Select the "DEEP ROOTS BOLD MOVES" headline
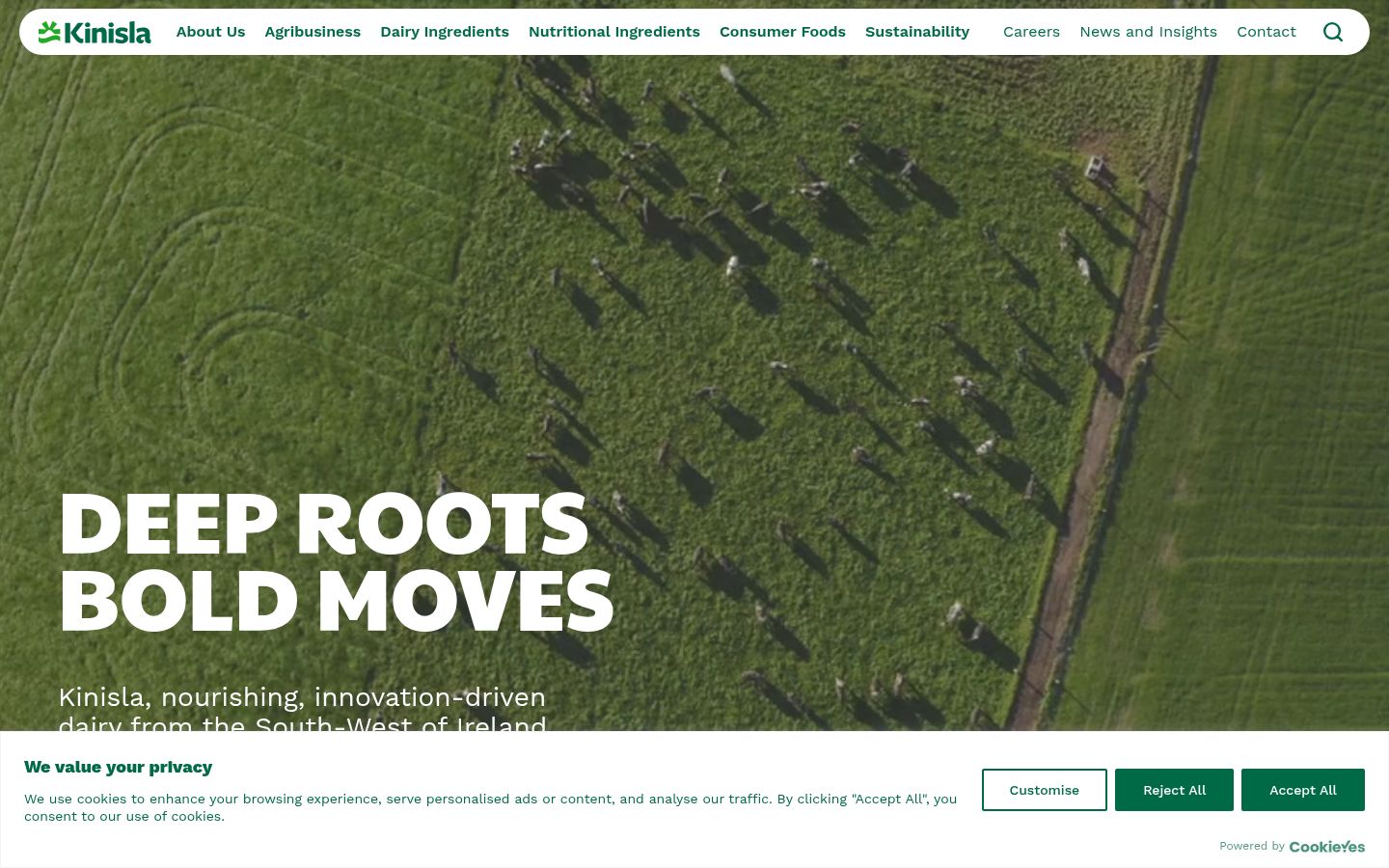The width and height of the screenshot is (1389, 868). point(336,562)
